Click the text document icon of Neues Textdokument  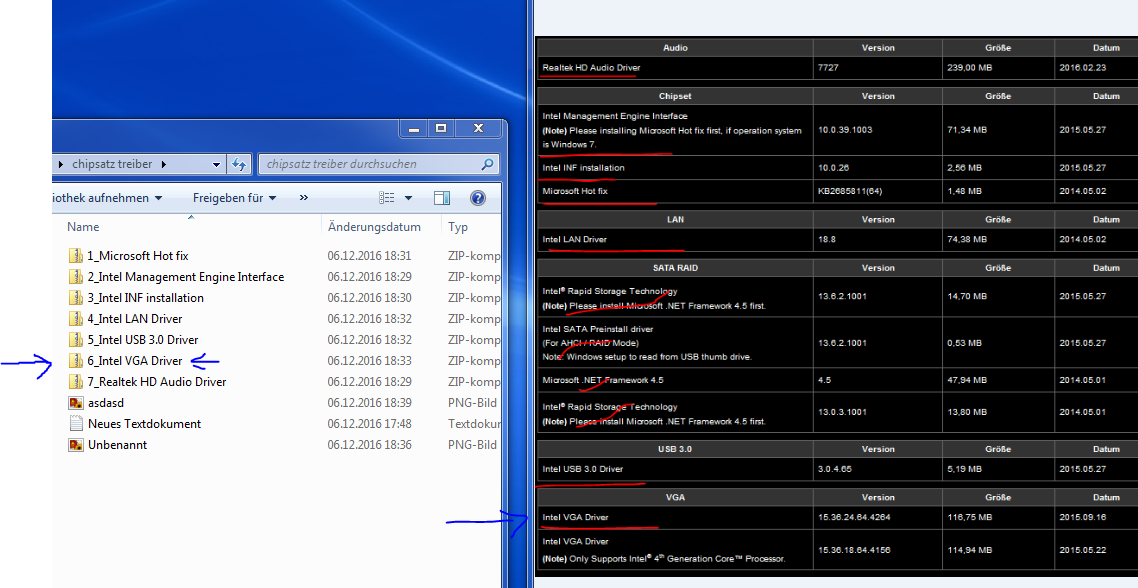[x=75, y=424]
